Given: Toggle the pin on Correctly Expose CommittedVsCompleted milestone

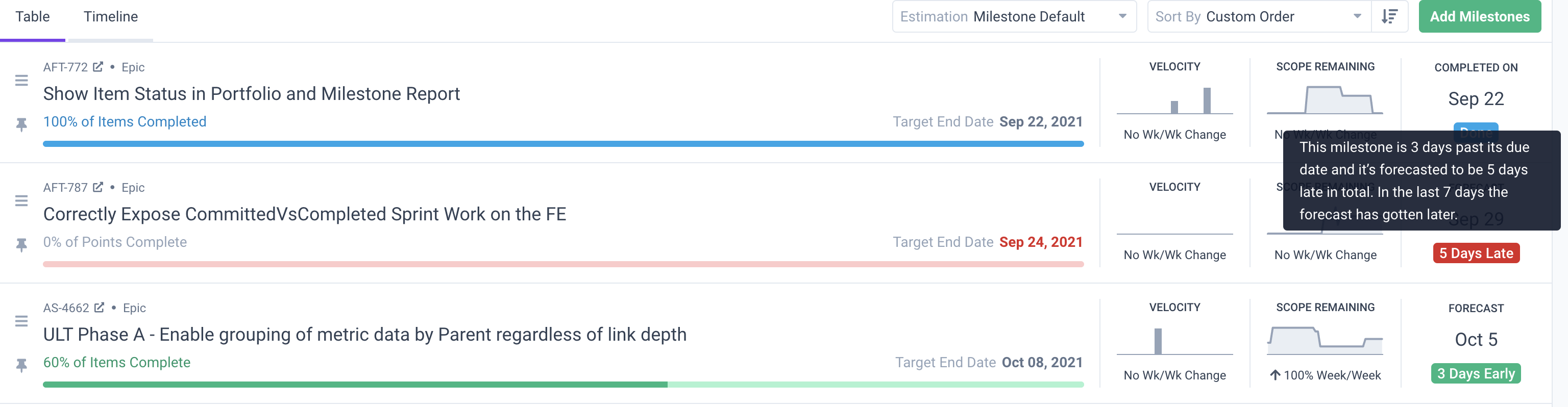Looking at the screenshot, I should coord(21,245).
